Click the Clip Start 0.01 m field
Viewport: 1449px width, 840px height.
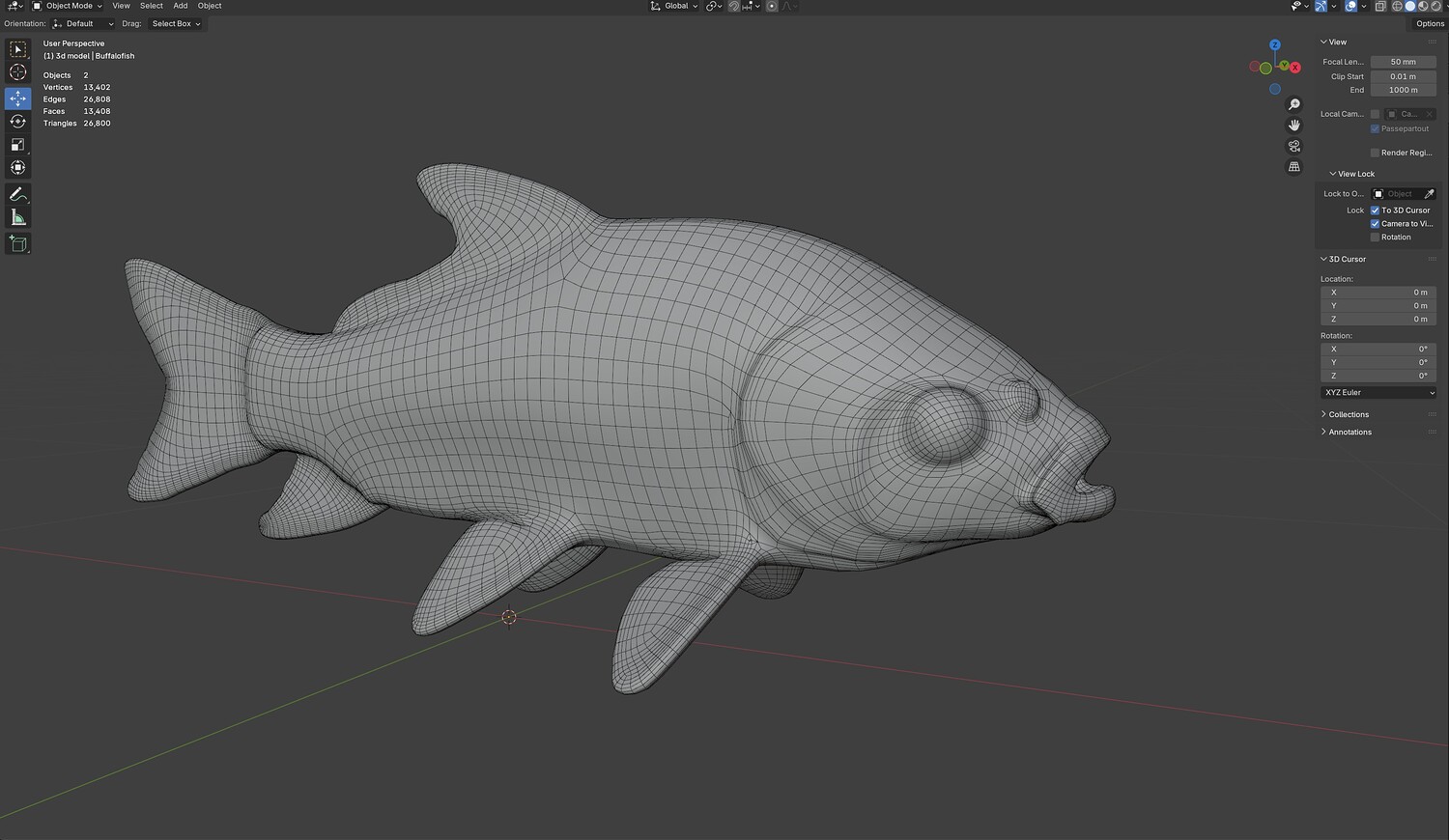click(1403, 76)
